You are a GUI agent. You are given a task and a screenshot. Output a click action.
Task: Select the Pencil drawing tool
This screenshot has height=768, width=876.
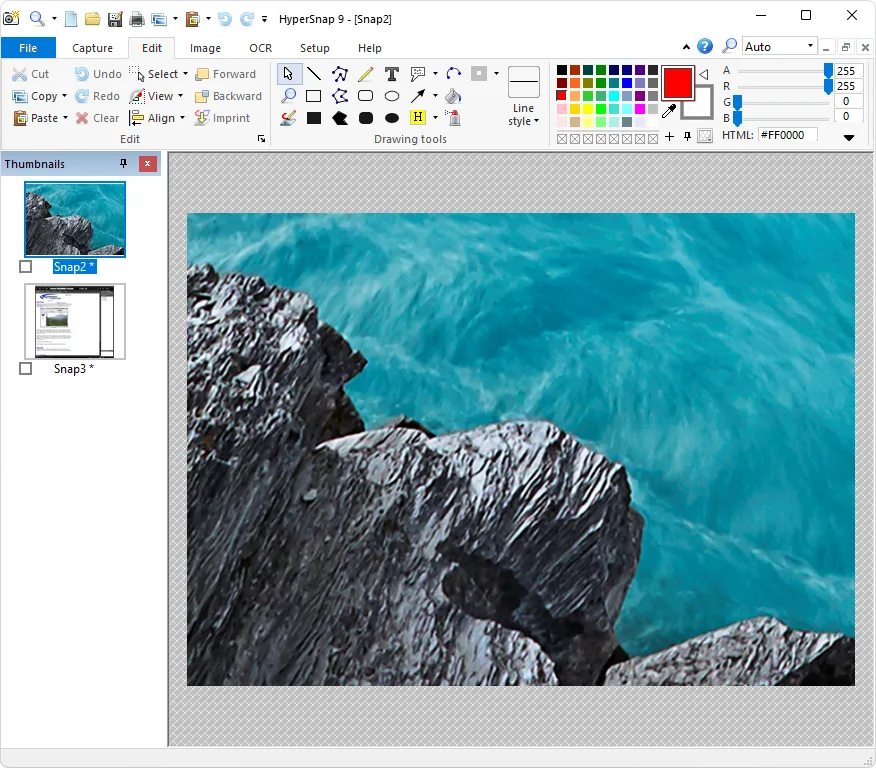(x=366, y=73)
